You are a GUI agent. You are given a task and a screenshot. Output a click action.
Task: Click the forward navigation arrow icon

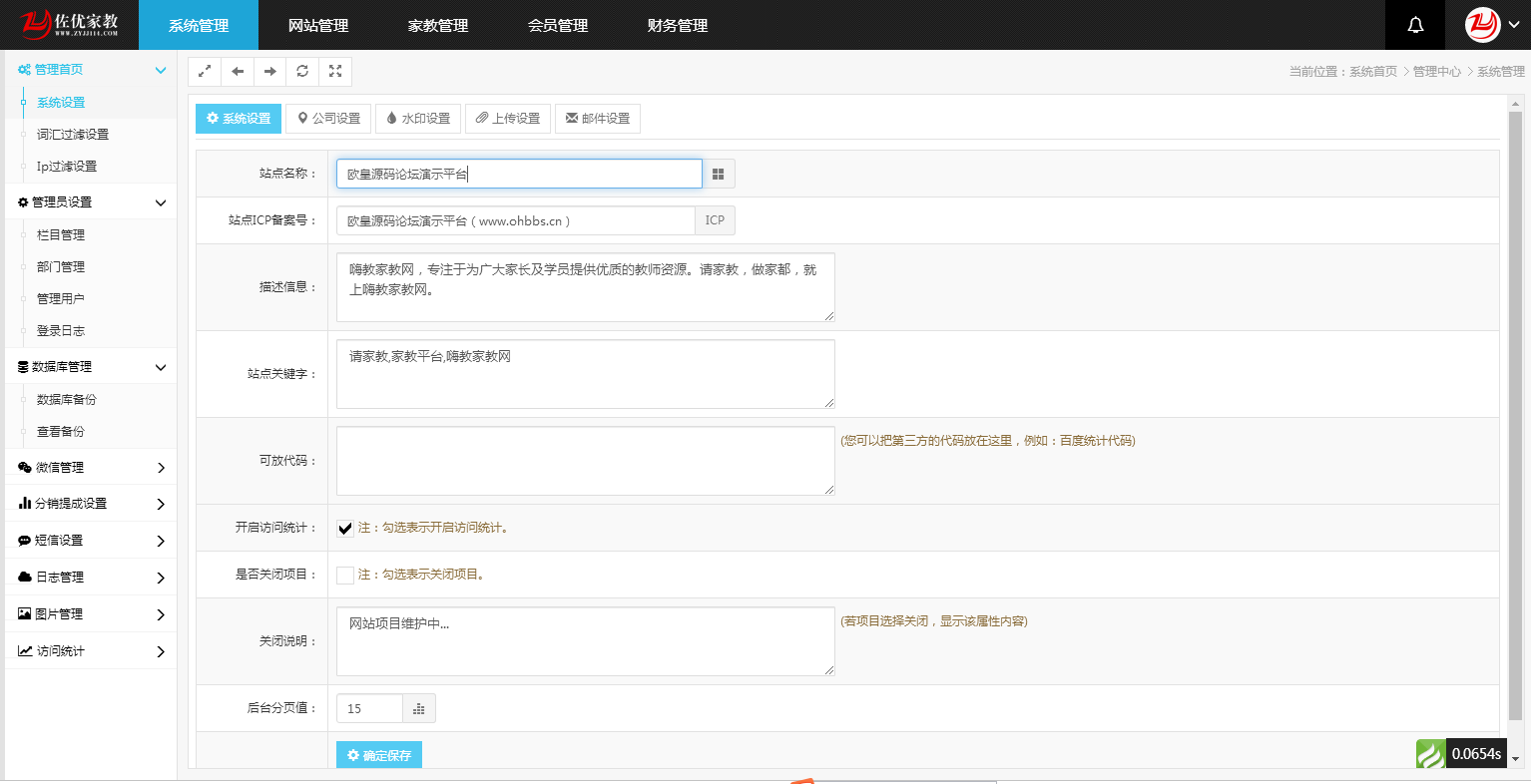[269, 71]
